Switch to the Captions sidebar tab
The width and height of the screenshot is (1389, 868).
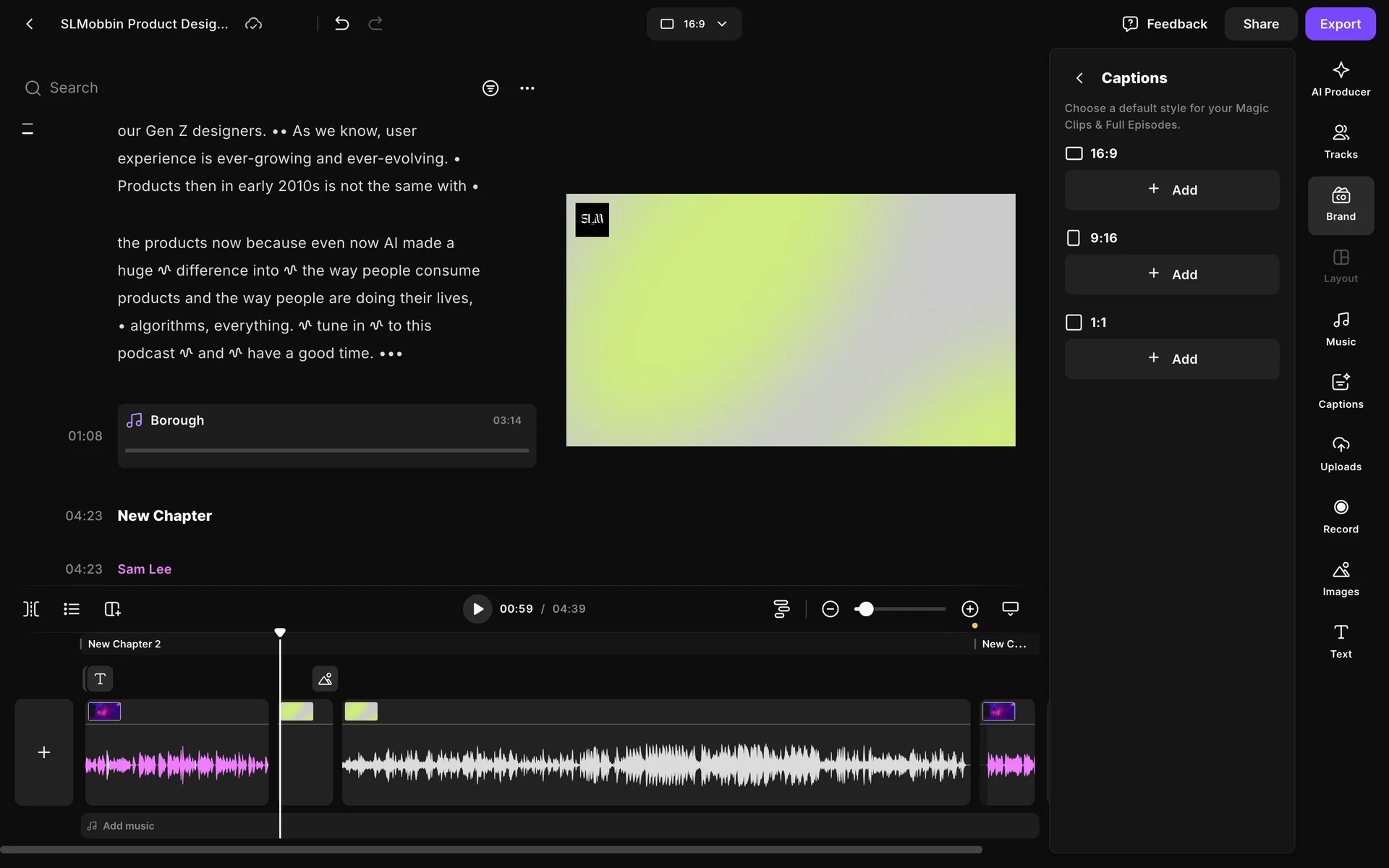(1340, 391)
